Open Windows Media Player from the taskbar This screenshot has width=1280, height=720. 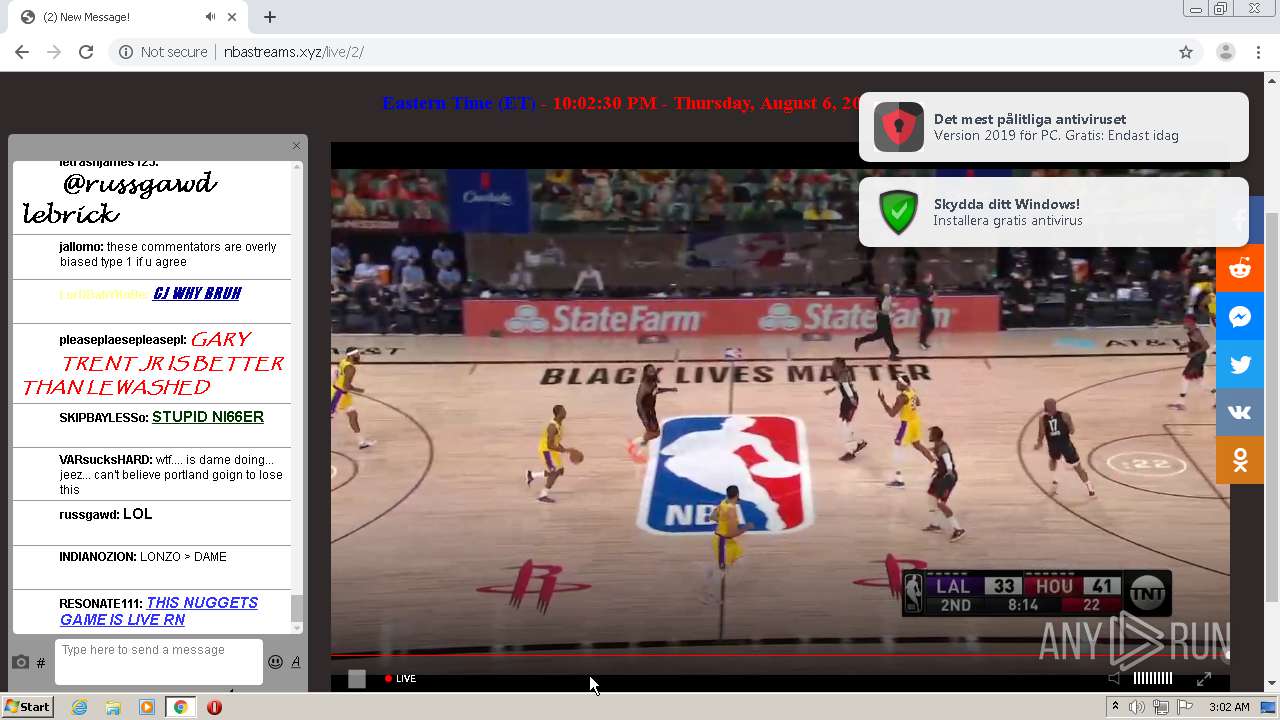[x=147, y=707]
